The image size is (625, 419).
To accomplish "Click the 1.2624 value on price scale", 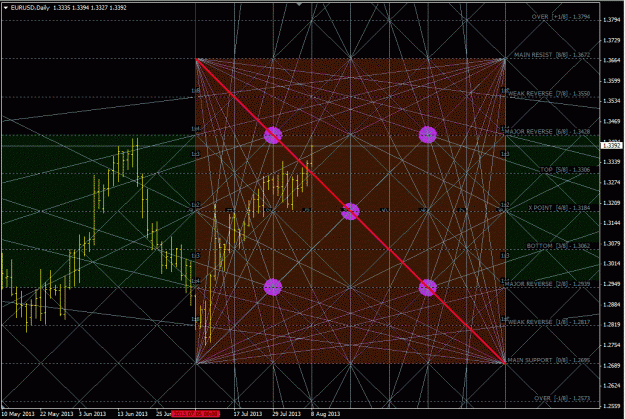I will [x=612, y=386].
